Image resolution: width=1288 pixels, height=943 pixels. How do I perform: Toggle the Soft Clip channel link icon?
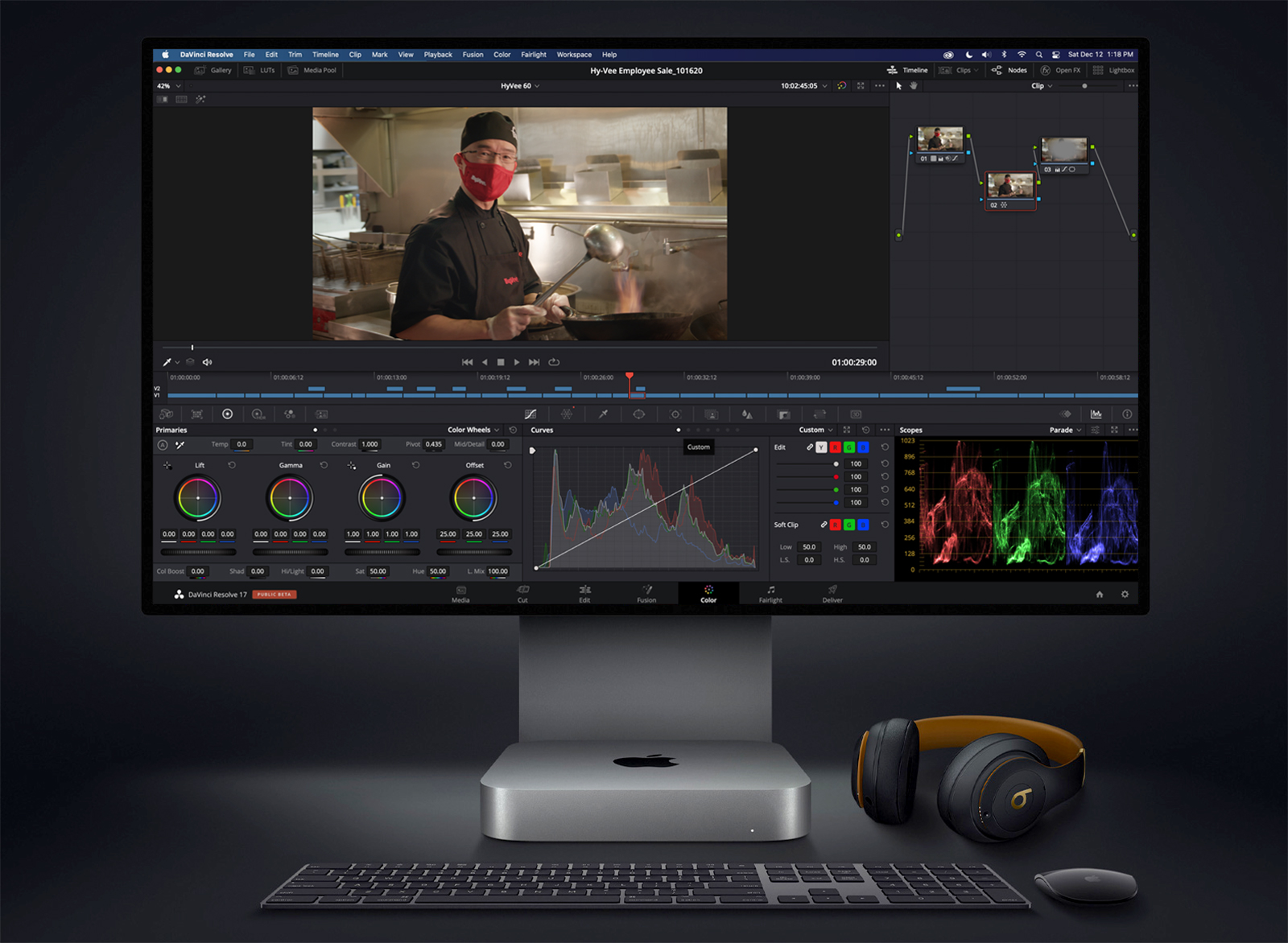(x=824, y=525)
